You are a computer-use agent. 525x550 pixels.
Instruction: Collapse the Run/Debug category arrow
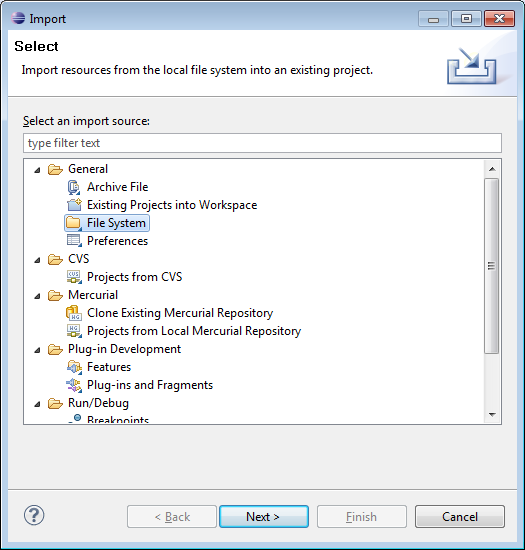[38, 404]
